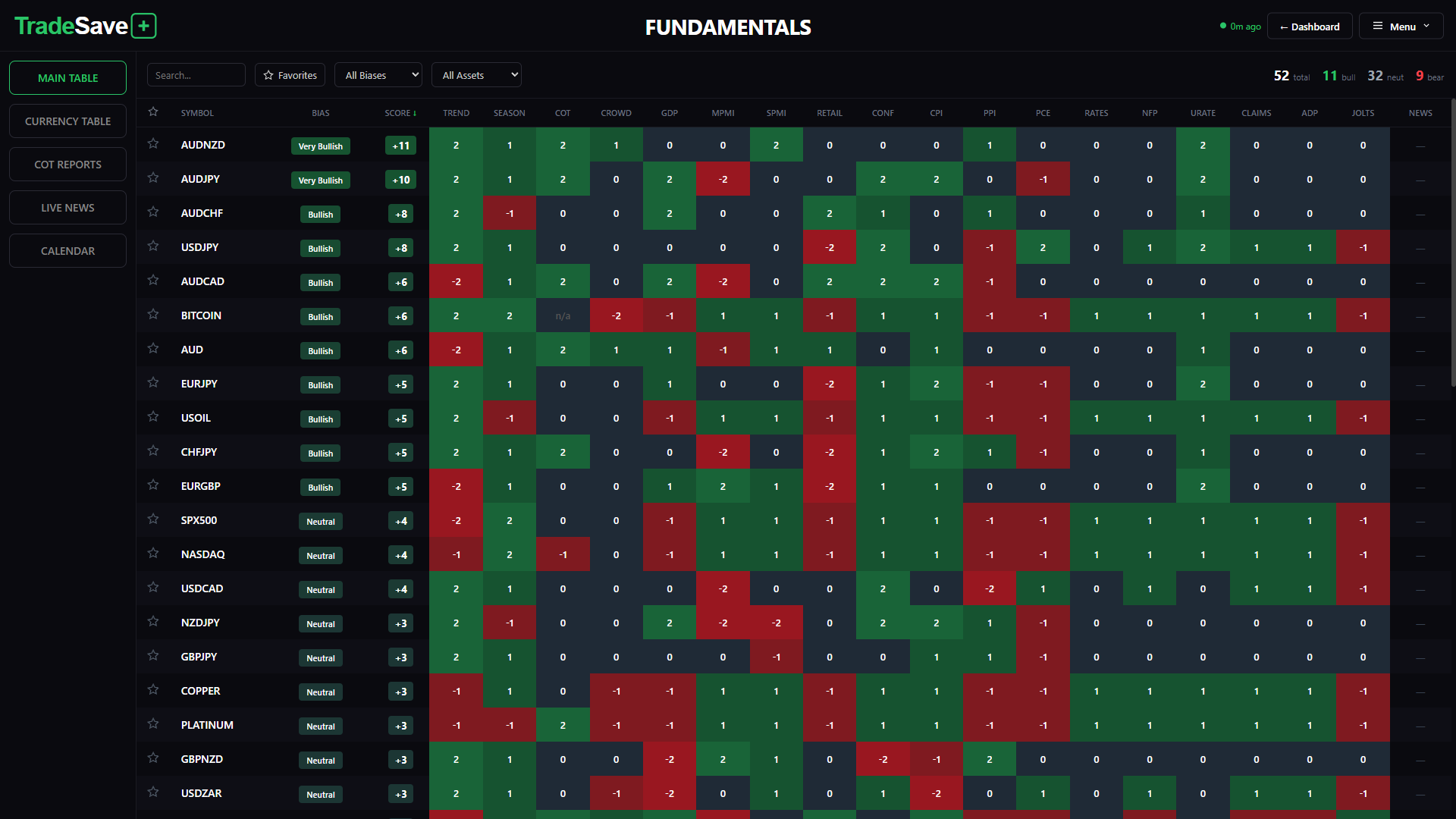Star AUDNZD as a favorite
Viewport: 1456px width, 819px height.
153,144
